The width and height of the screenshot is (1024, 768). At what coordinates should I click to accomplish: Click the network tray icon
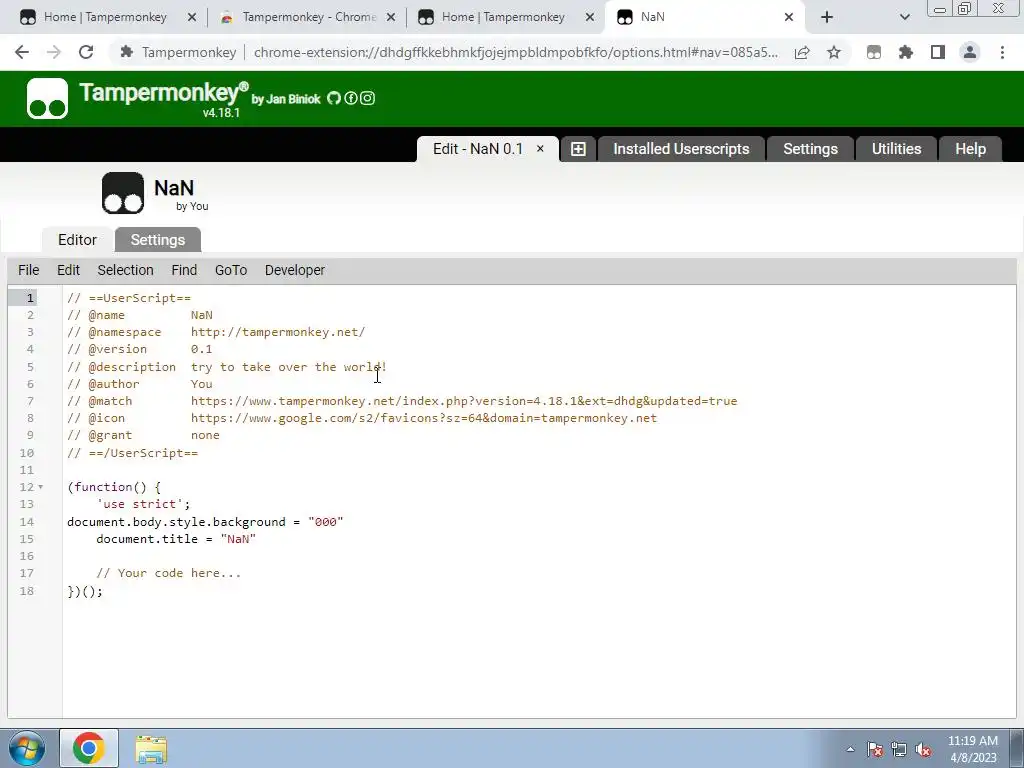pyautogui.click(x=899, y=749)
